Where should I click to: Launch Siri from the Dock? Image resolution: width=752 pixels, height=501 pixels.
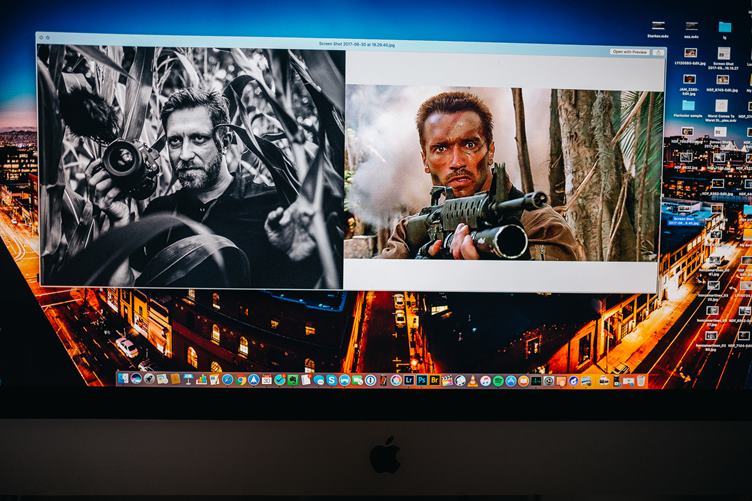click(136, 379)
